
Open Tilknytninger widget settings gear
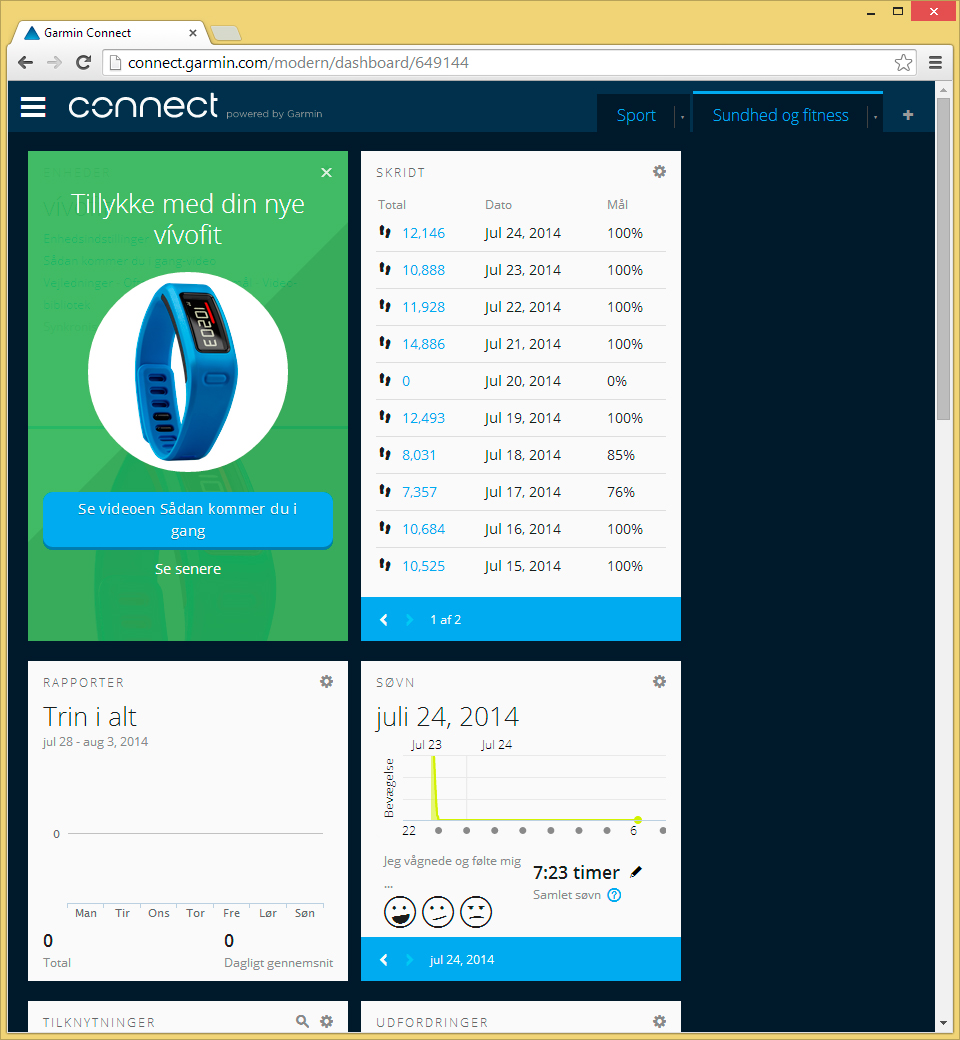pos(326,1021)
